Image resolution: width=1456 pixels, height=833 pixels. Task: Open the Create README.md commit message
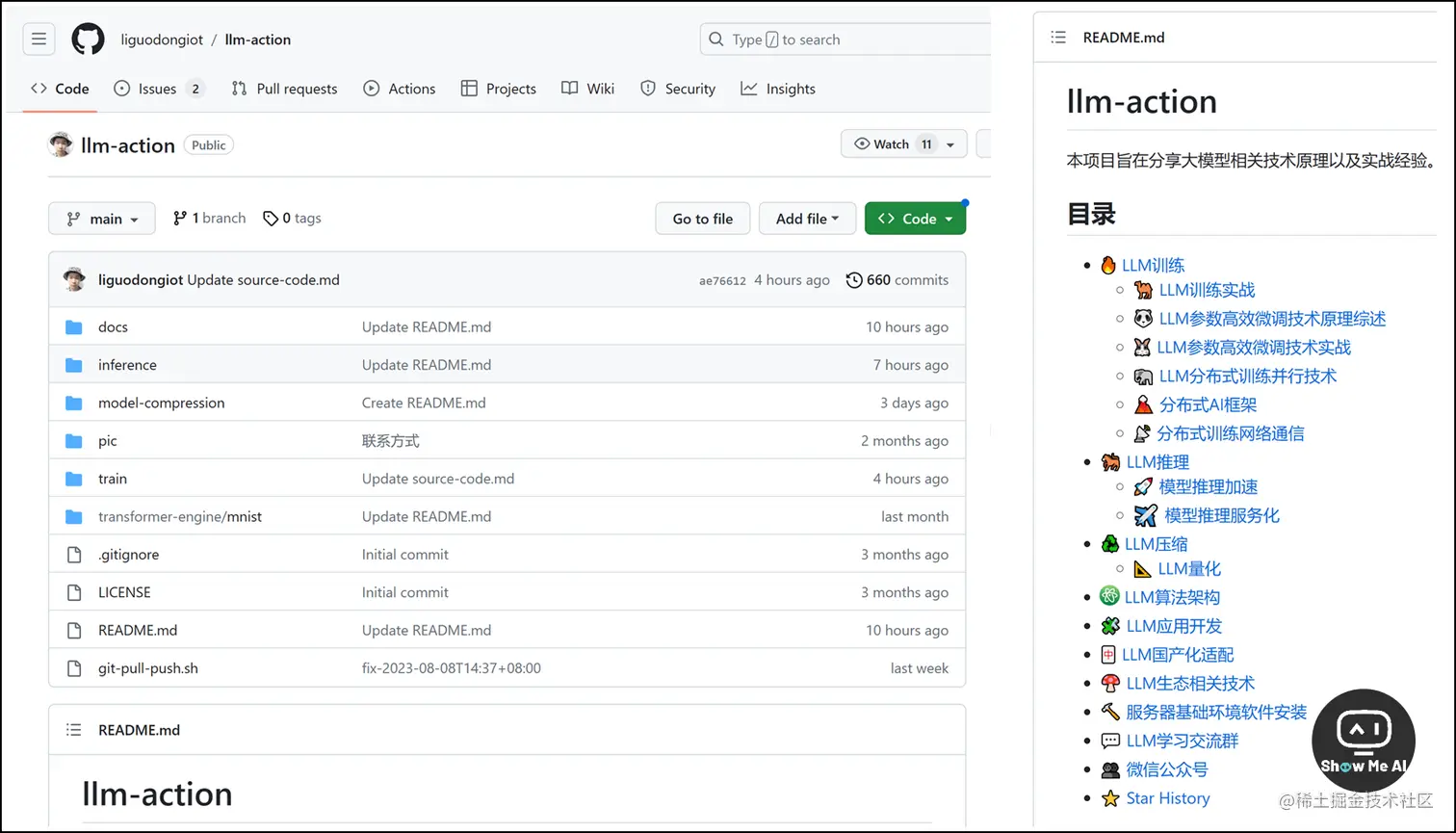[x=424, y=403]
